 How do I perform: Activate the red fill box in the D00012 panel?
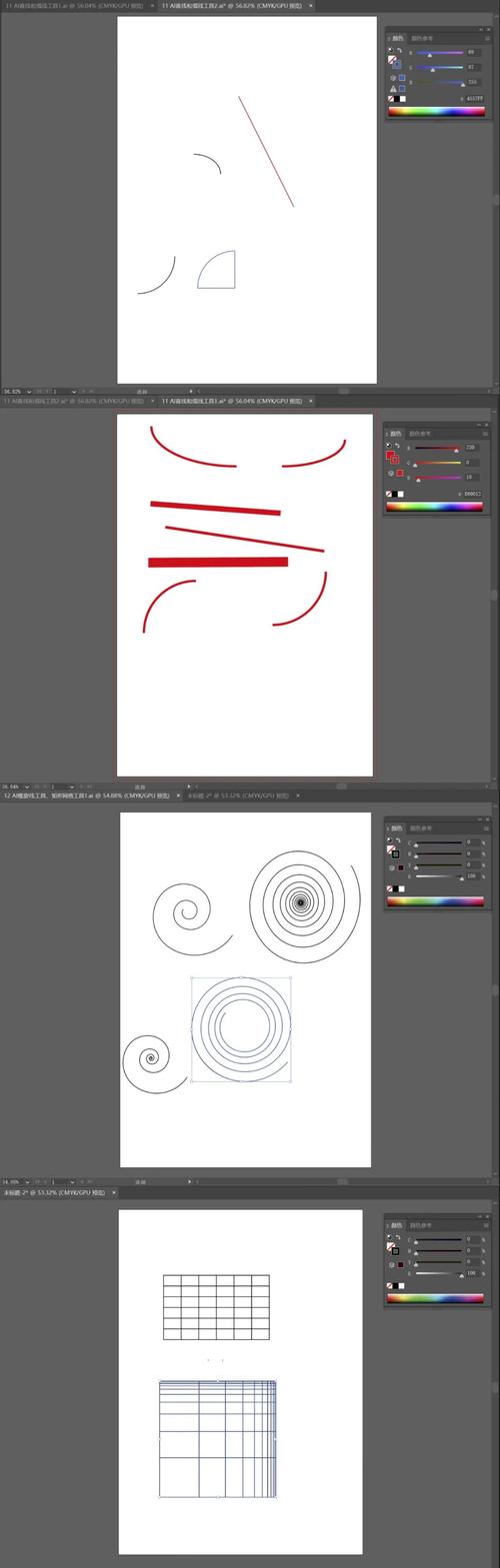390,455
